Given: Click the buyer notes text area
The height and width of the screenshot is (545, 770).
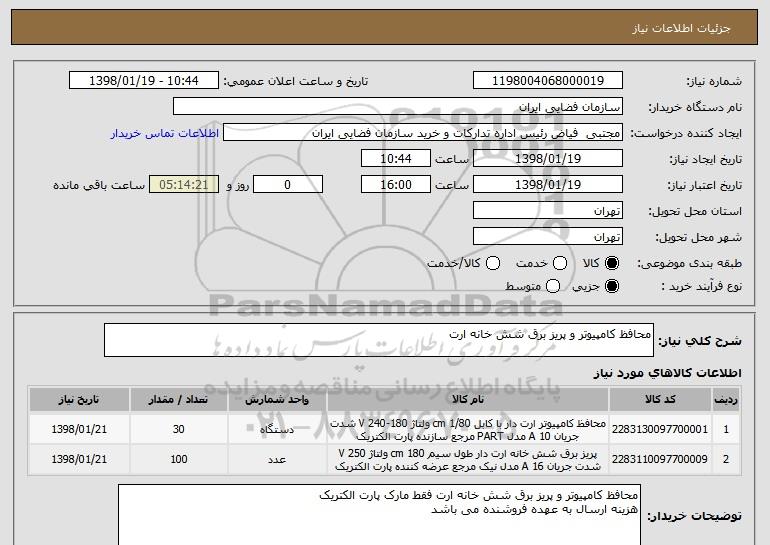Looking at the screenshot, I should 379,515.
